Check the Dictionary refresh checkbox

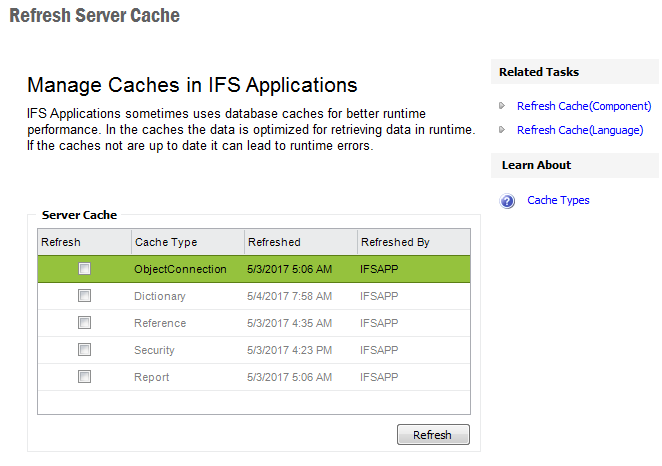[84, 295]
